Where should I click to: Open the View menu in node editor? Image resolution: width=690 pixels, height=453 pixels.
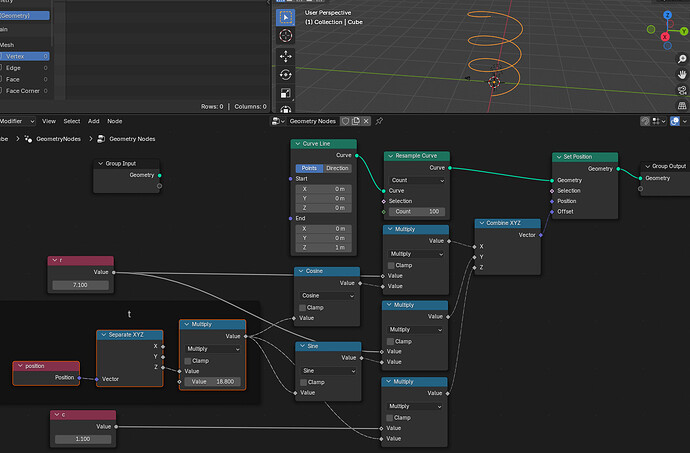(49, 121)
